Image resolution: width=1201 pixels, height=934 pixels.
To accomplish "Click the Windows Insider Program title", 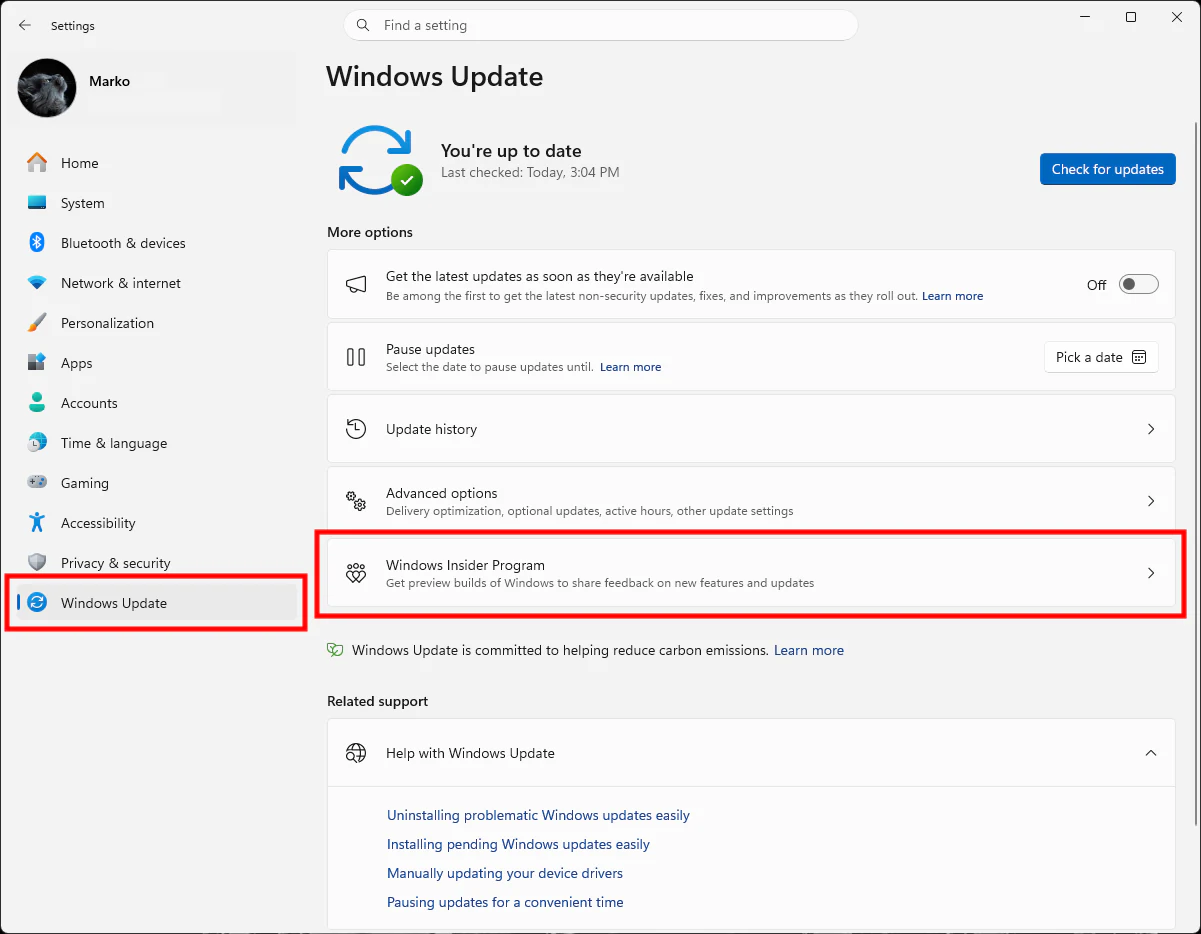I will pyautogui.click(x=465, y=565).
